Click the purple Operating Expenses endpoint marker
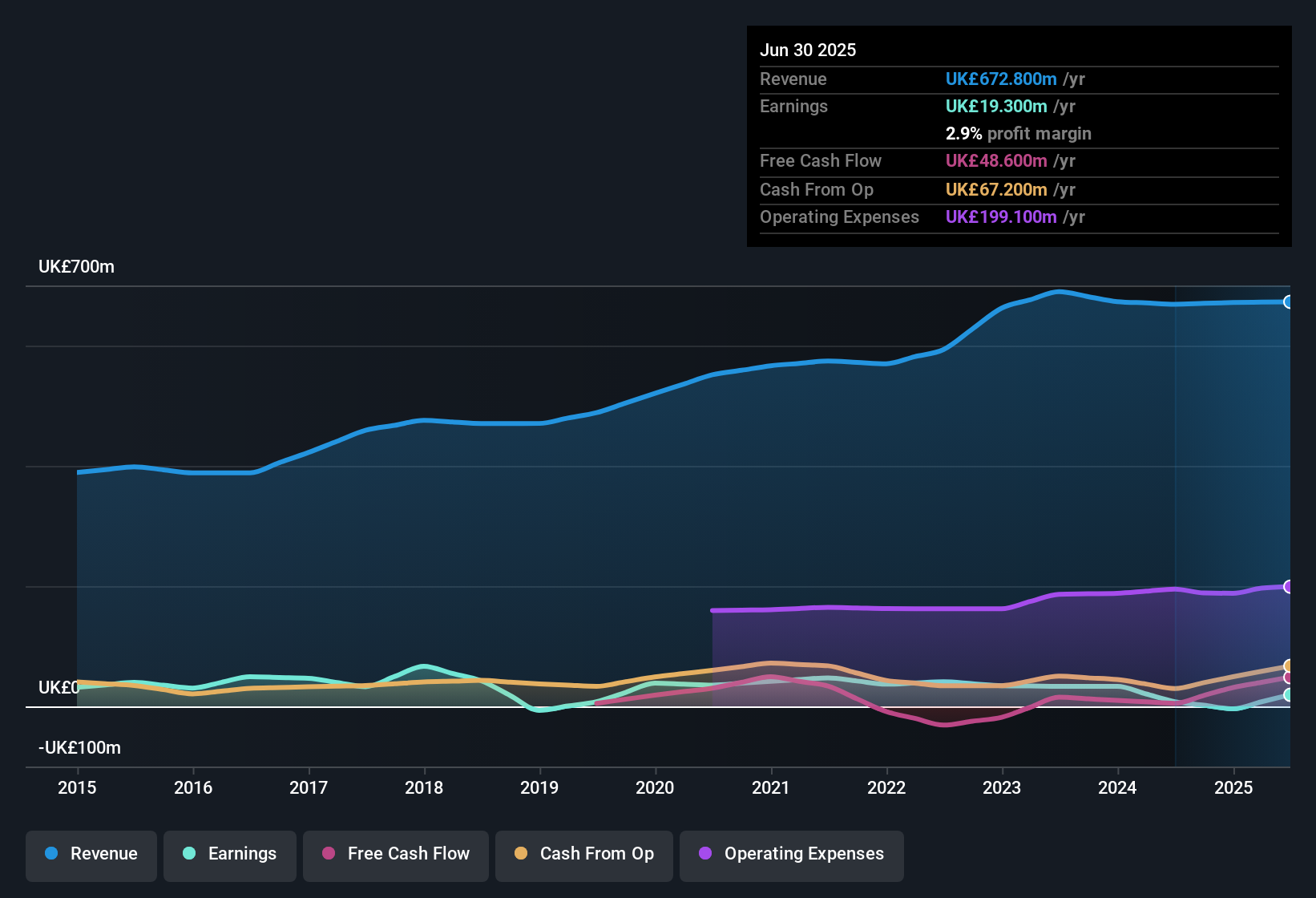1316x898 pixels. click(x=1289, y=587)
